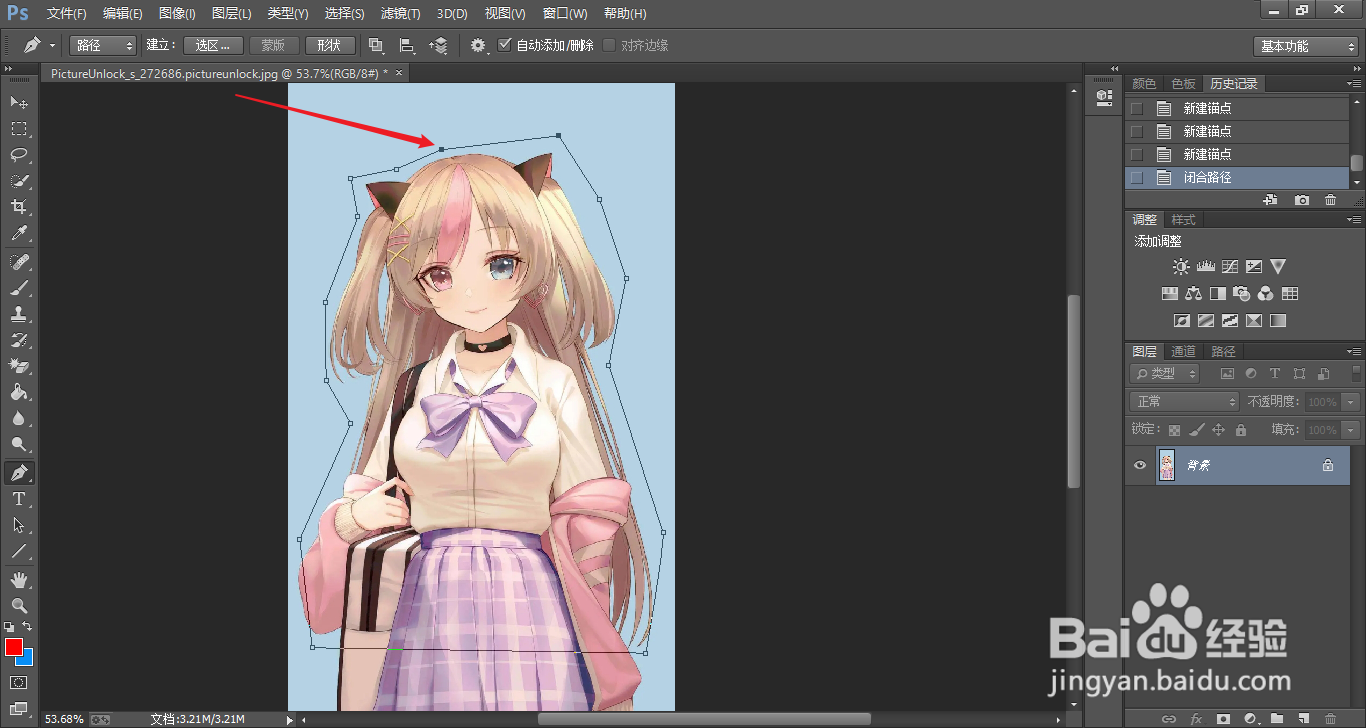Select the Blur tool
The image size is (1366, 728).
point(19,418)
